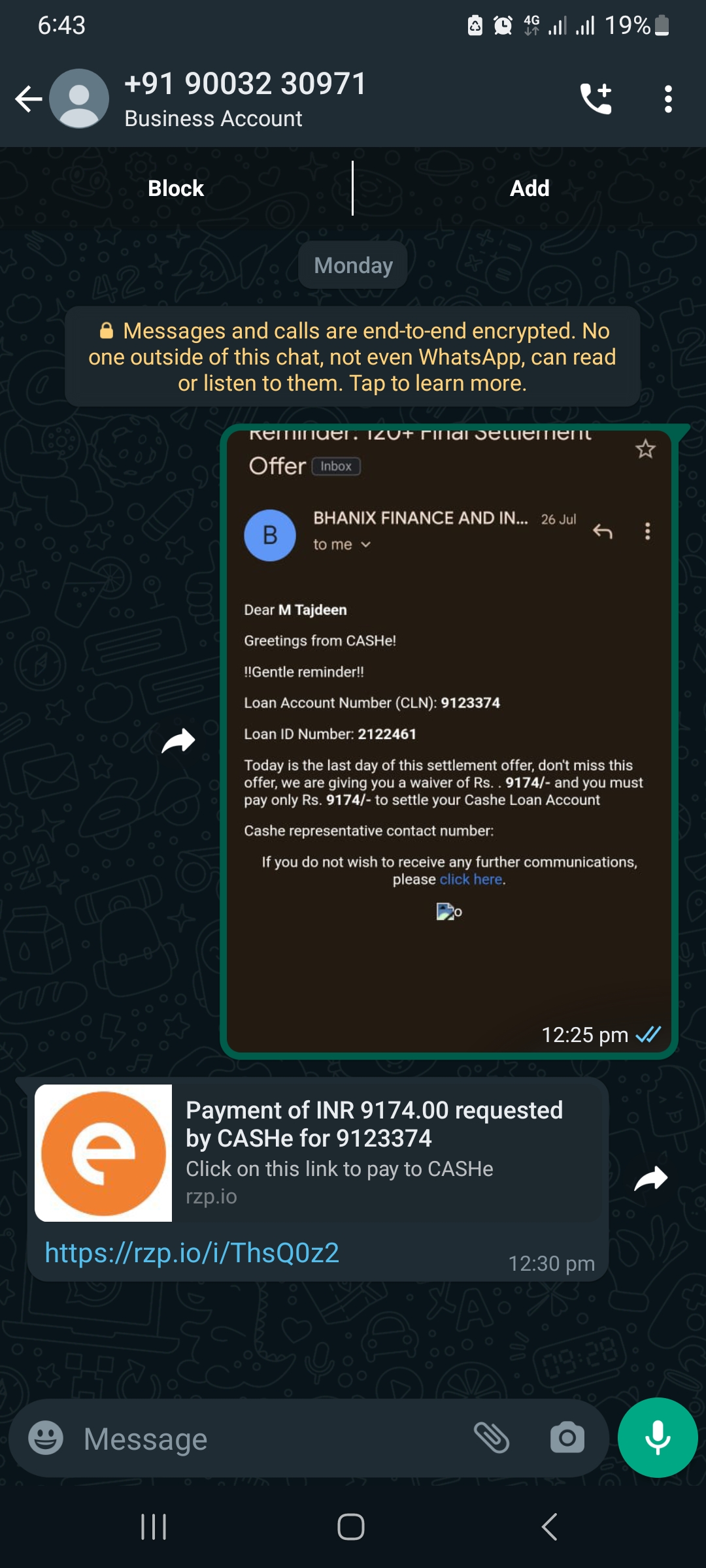706x1568 pixels.
Task: Tap the back arrow to leave the chat
Action: click(x=28, y=99)
